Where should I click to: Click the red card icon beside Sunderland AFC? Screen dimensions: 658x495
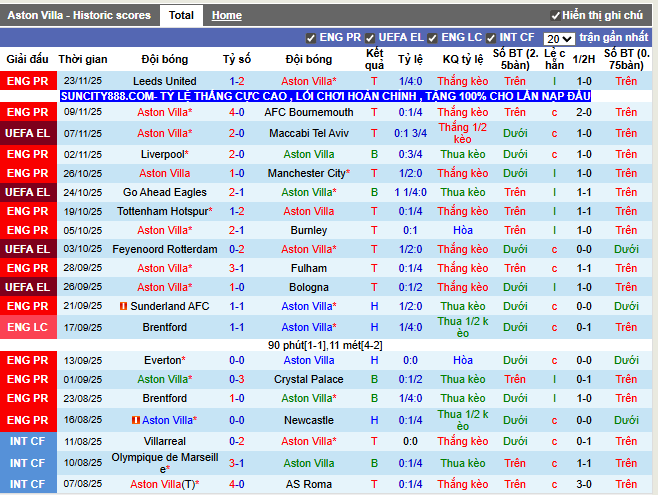123,307
